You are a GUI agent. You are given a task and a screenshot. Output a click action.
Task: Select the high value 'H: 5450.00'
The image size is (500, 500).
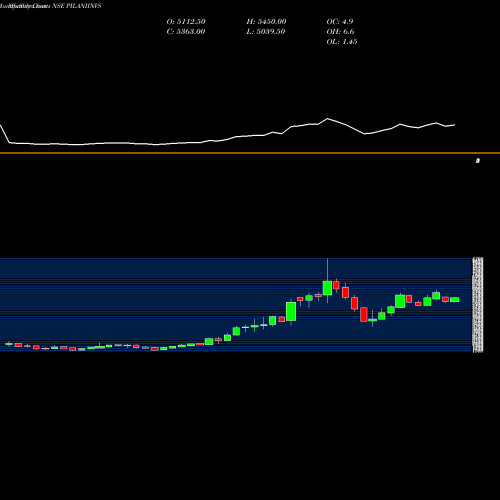coord(266,21)
